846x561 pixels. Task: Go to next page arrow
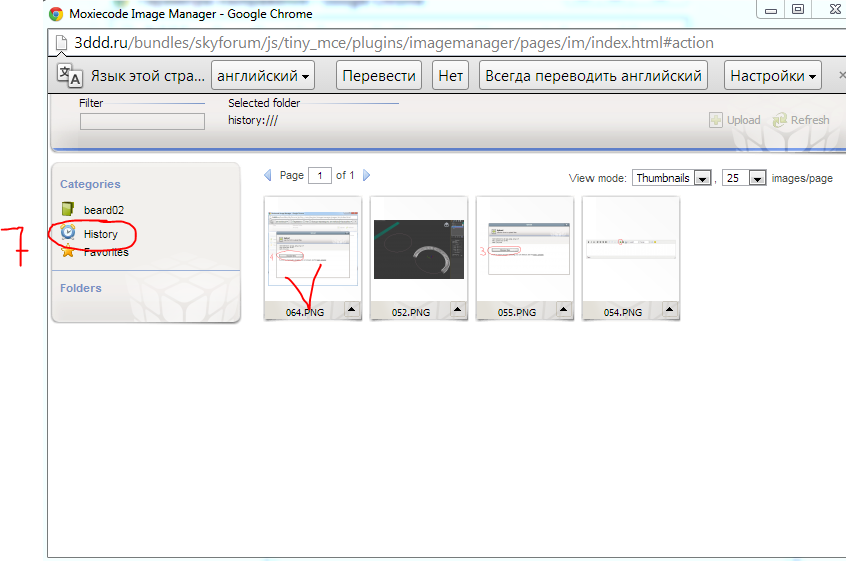point(366,175)
